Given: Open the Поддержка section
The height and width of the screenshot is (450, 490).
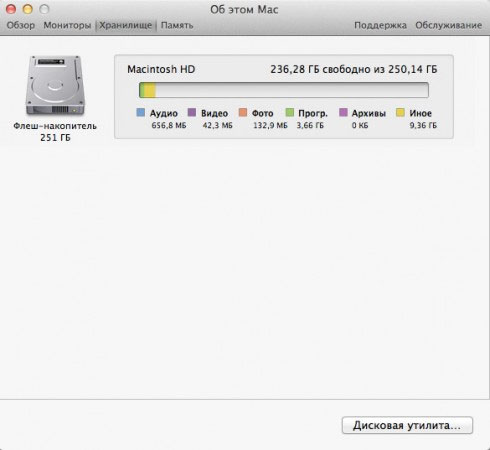Looking at the screenshot, I should (x=380, y=25).
